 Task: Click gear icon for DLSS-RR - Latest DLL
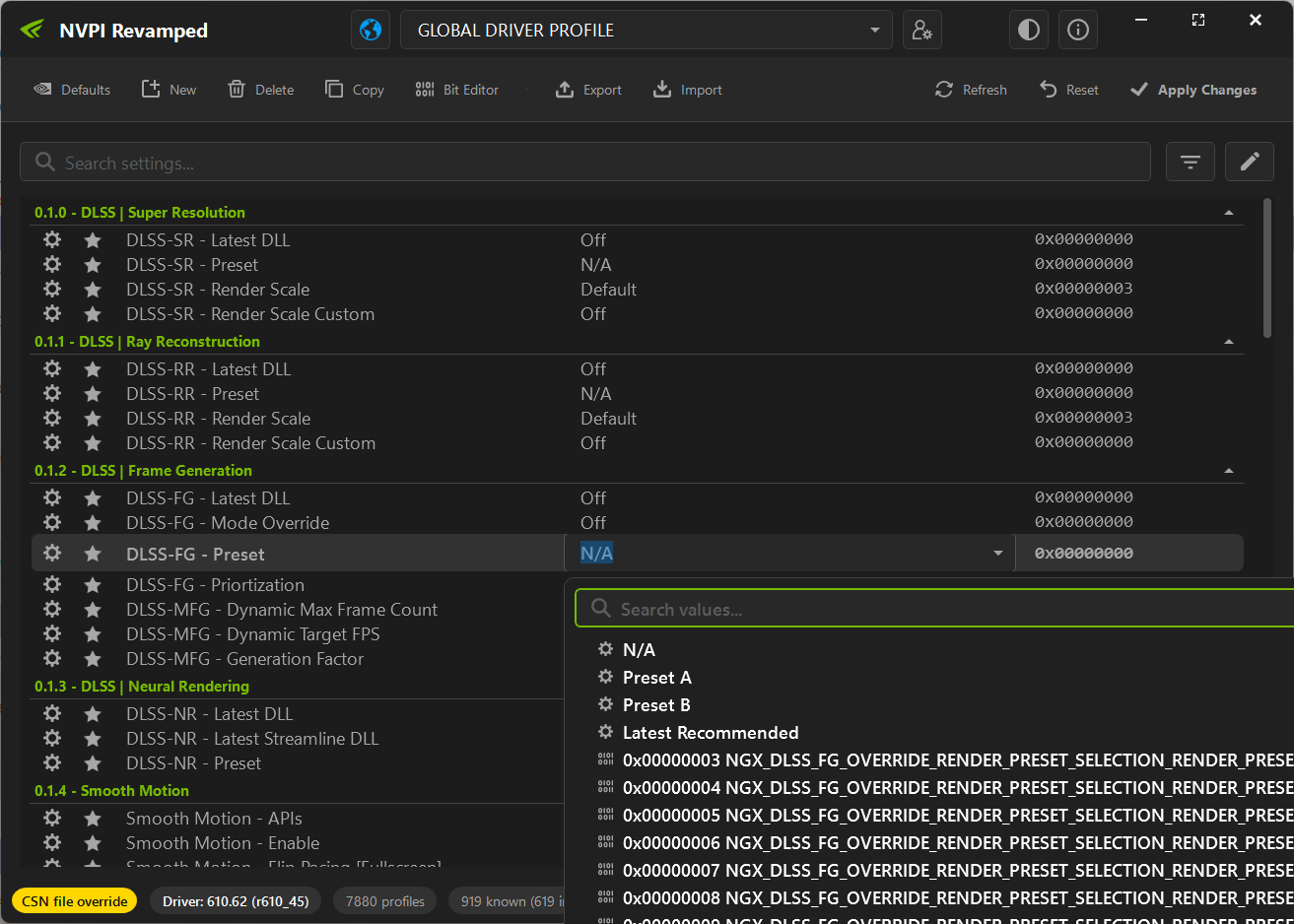point(52,368)
